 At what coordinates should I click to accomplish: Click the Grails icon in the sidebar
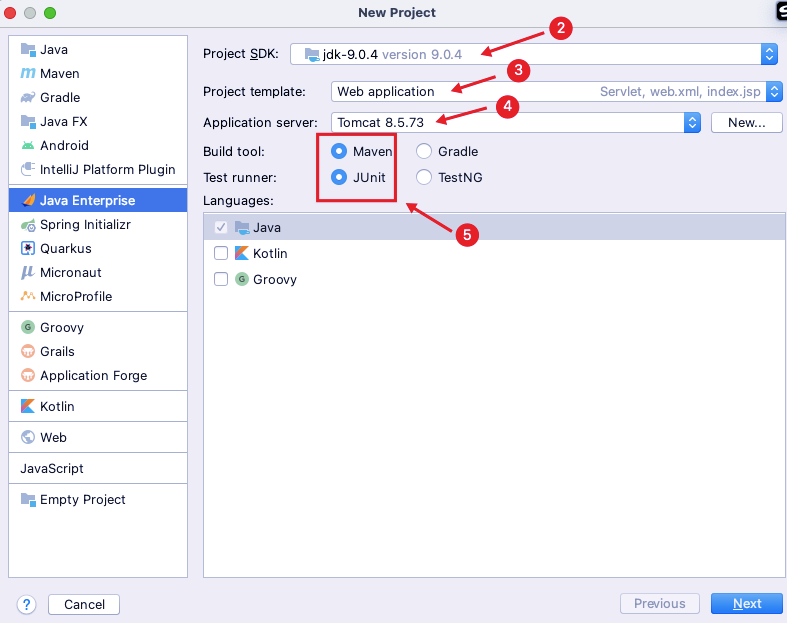28,351
